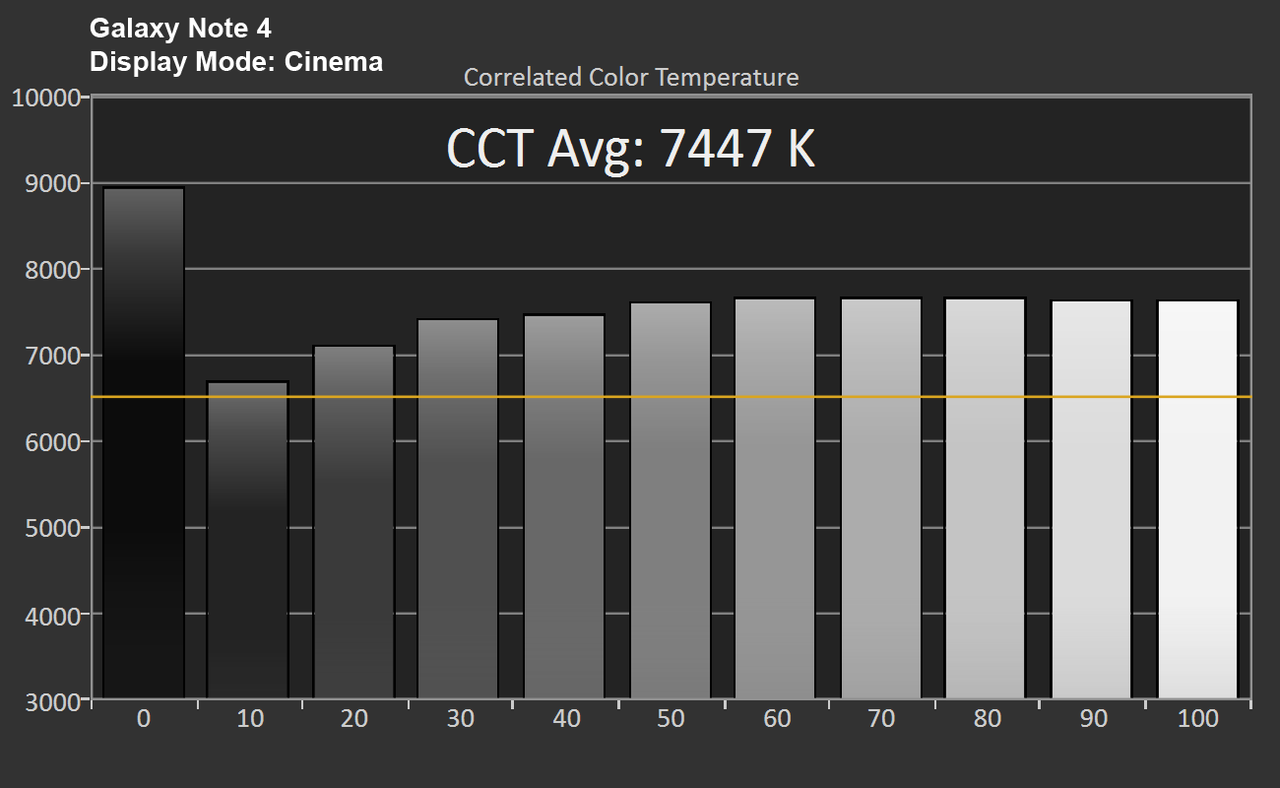Select the x-axis label 70
Viewport: 1280px width, 788px height.
(x=883, y=719)
